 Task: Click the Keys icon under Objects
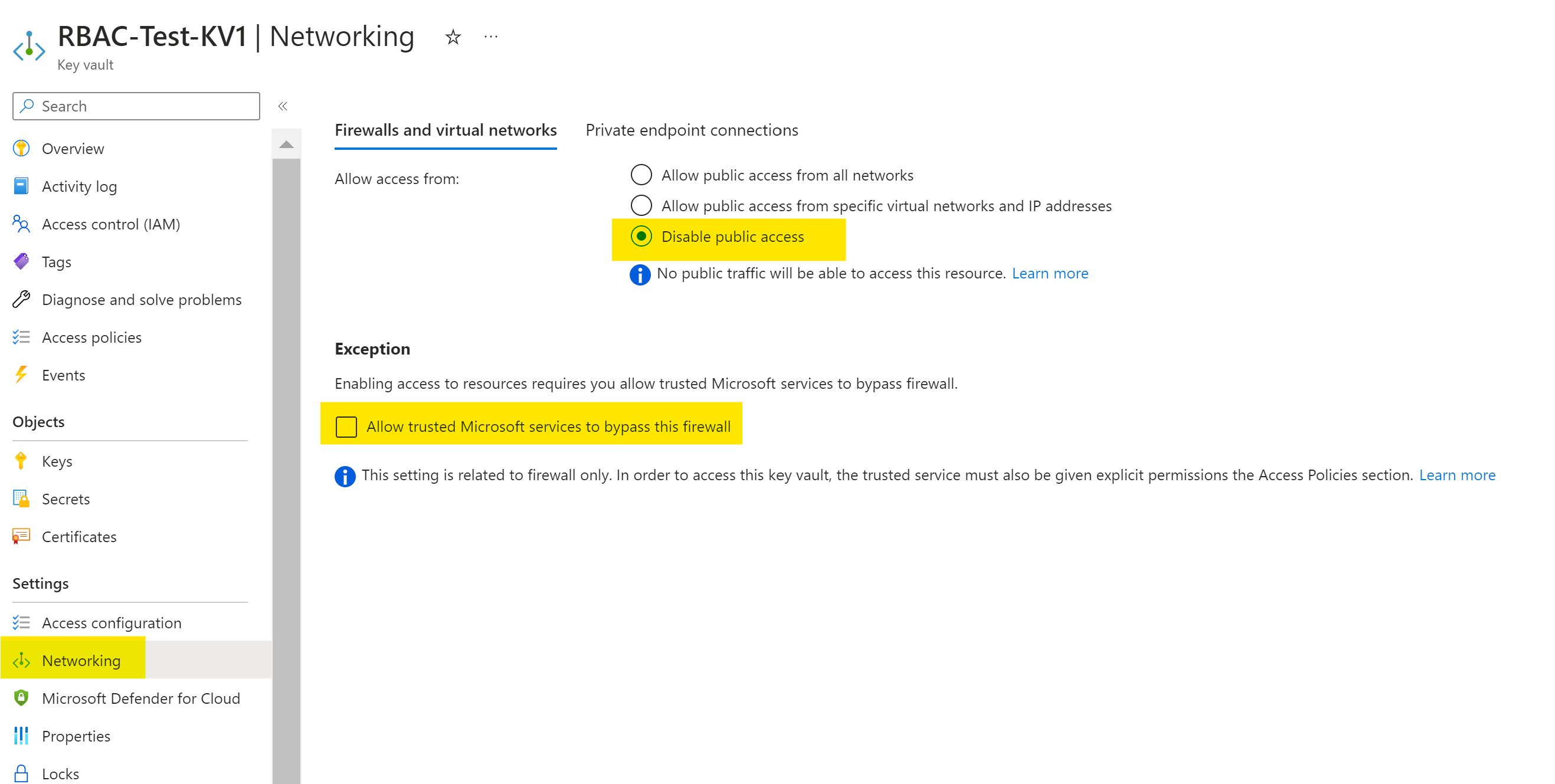point(22,461)
